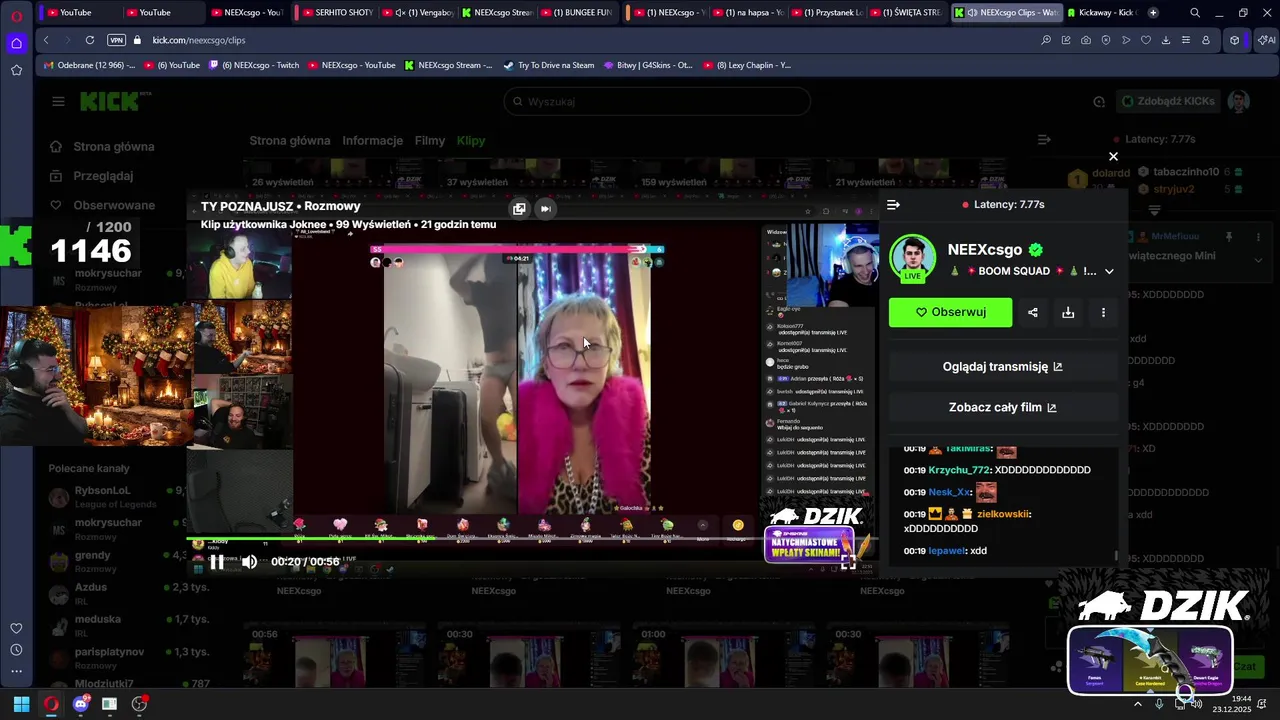Open the clip's three-dot more menu
Screen dimensions: 1280x720
tap(1103, 312)
